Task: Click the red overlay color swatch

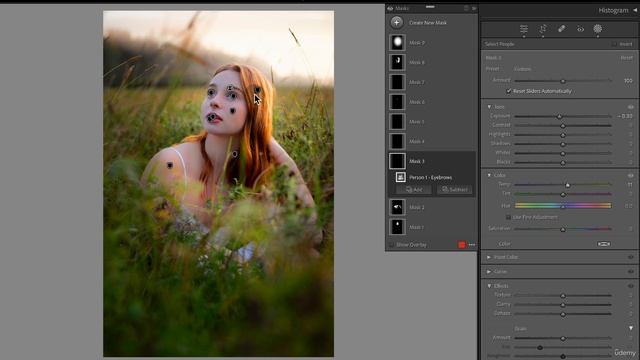Action: 462,244
